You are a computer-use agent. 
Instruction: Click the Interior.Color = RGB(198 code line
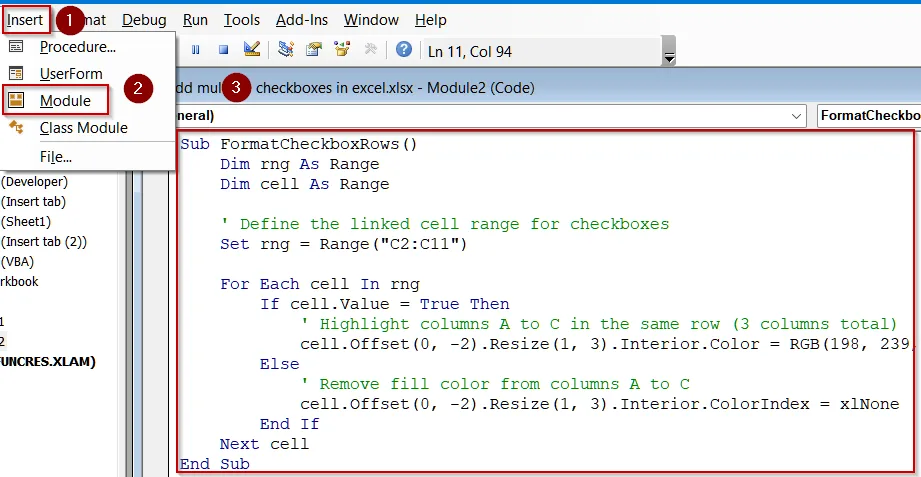coord(608,344)
